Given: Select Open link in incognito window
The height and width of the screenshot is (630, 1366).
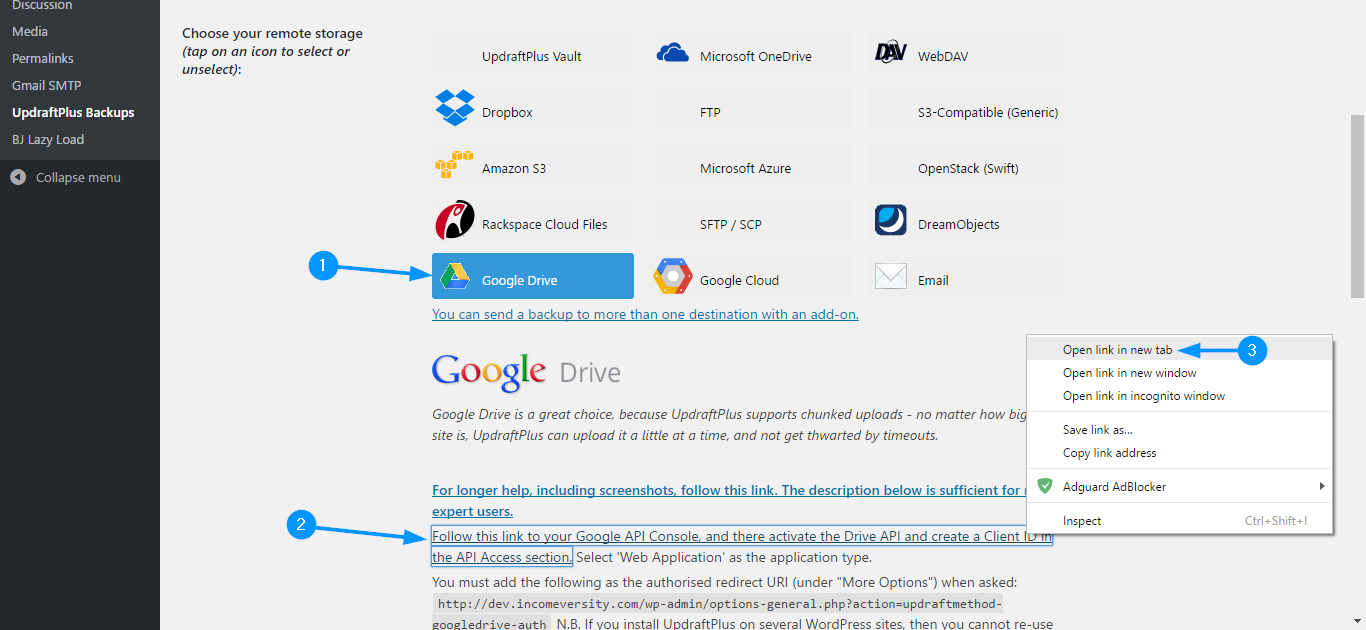Looking at the screenshot, I should 1180,396.
